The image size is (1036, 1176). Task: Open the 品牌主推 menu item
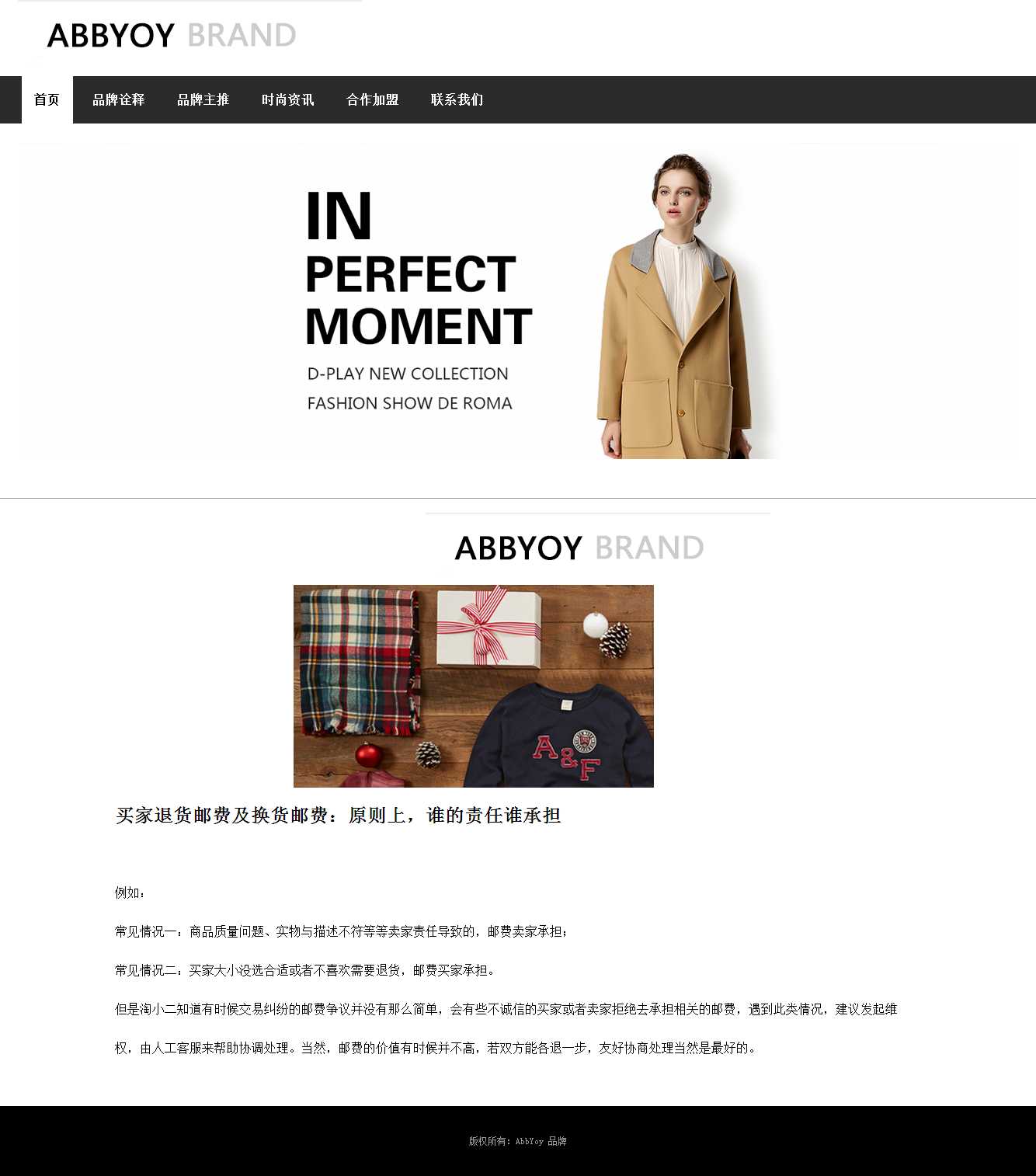(203, 99)
